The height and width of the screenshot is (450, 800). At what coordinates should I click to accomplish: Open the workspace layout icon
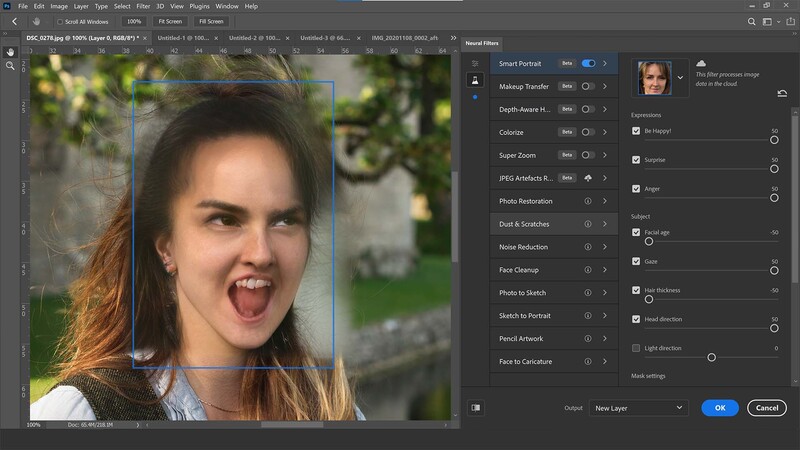(x=767, y=21)
